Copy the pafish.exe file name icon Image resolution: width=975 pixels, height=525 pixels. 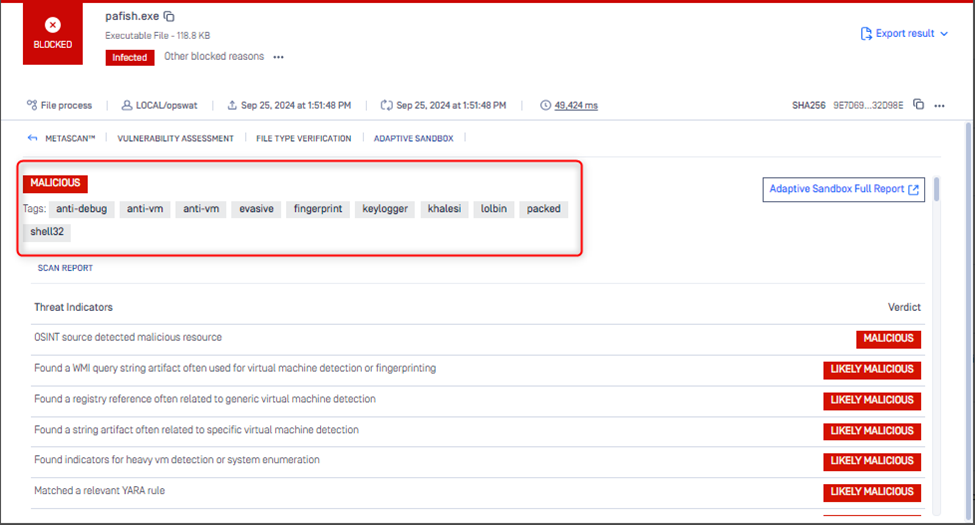click(169, 17)
